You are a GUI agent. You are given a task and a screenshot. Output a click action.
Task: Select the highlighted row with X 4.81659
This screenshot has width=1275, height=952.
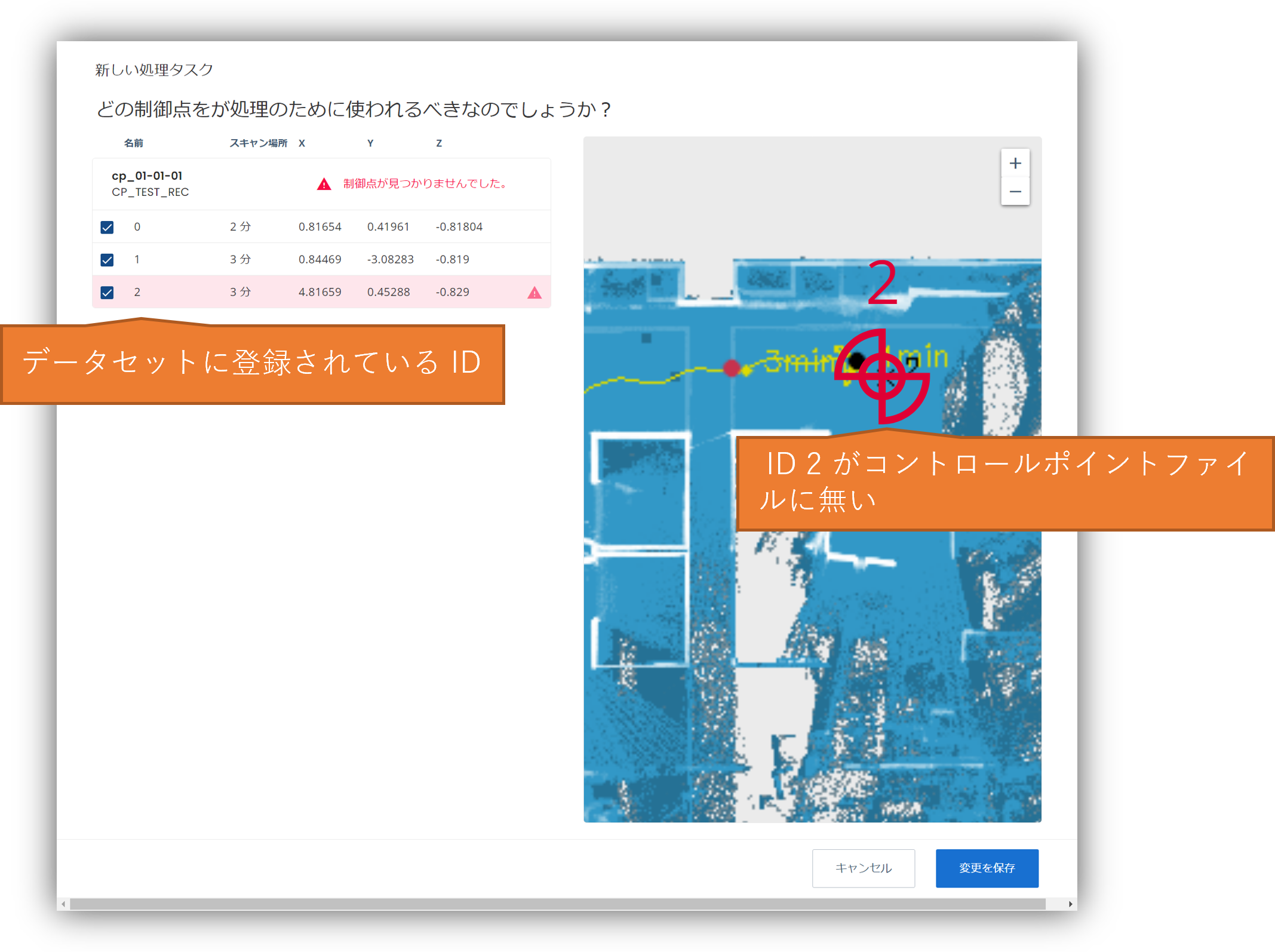coord(321,292)
